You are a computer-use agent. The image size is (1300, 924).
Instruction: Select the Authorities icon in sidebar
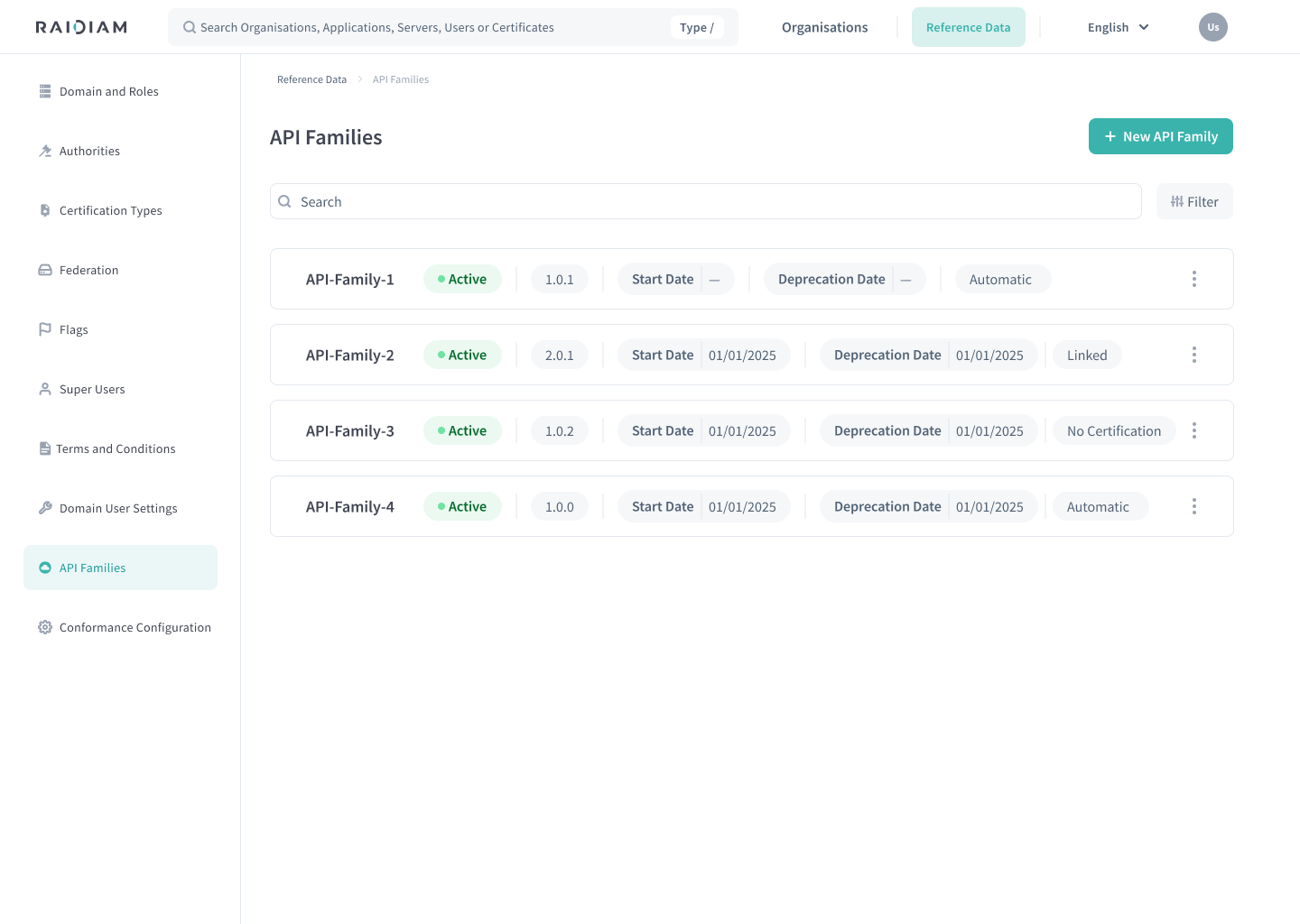(45, 151)
